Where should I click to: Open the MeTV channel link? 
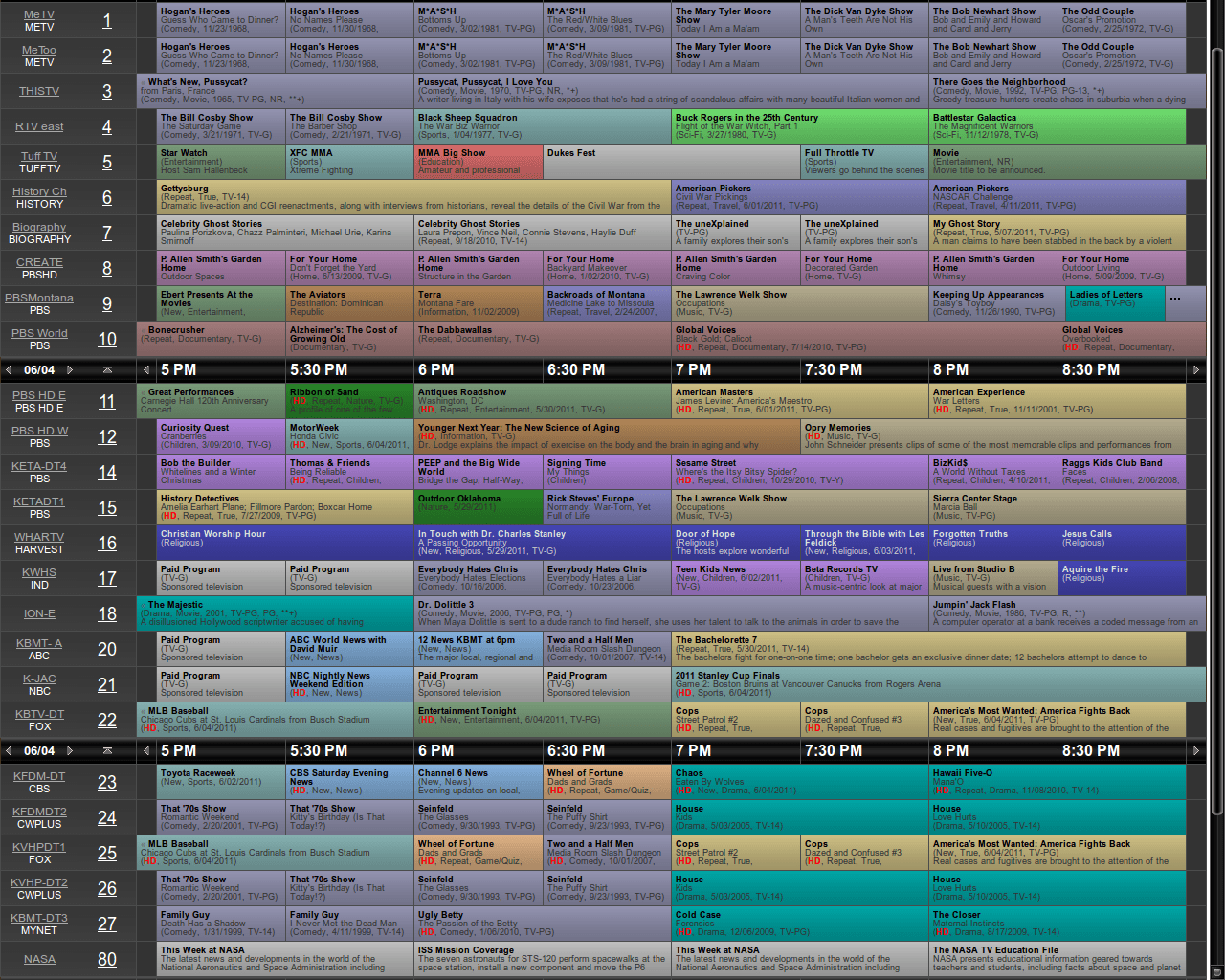click(x=39, y=14)
